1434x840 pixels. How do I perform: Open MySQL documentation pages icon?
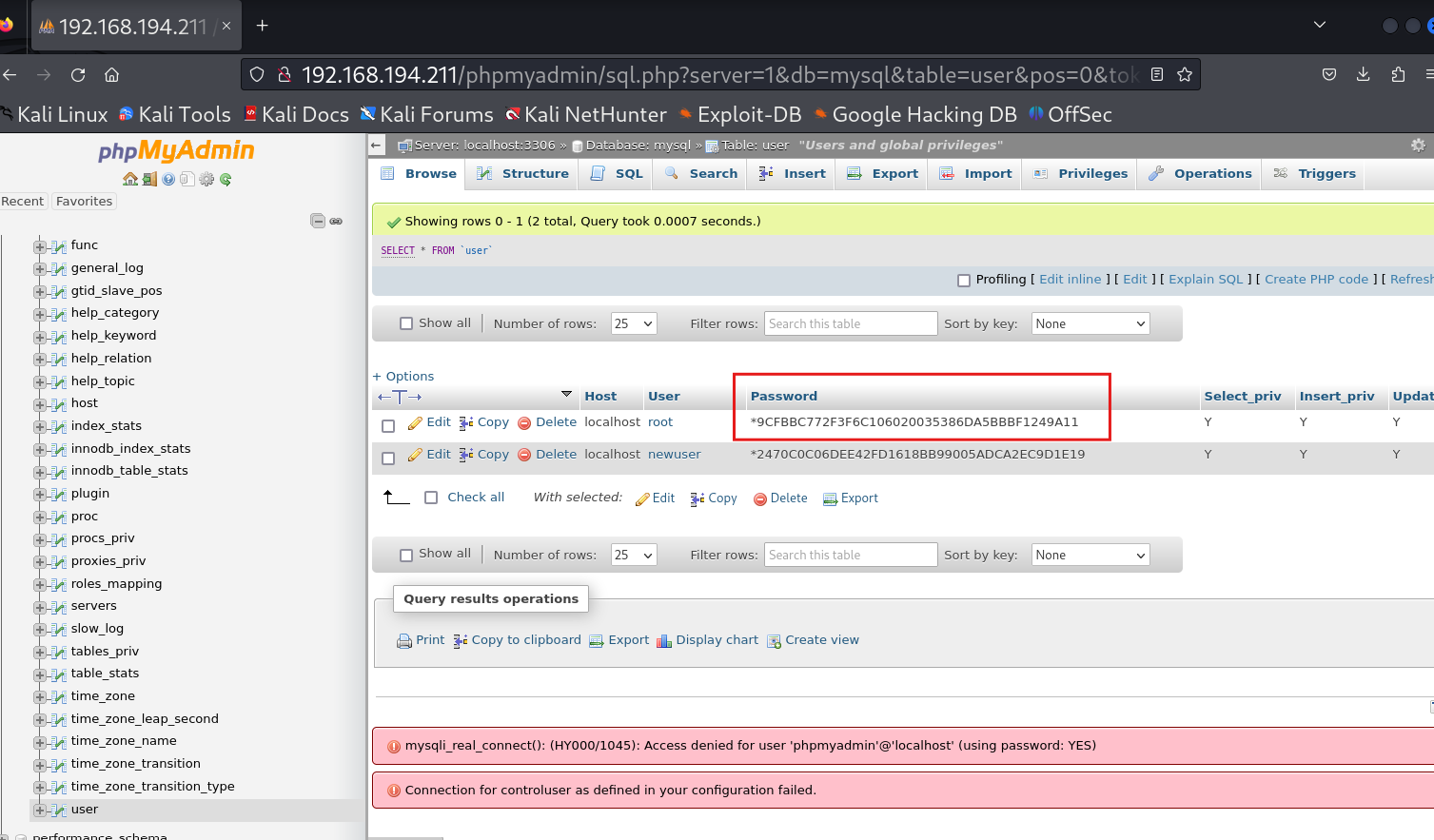[187, 179]
